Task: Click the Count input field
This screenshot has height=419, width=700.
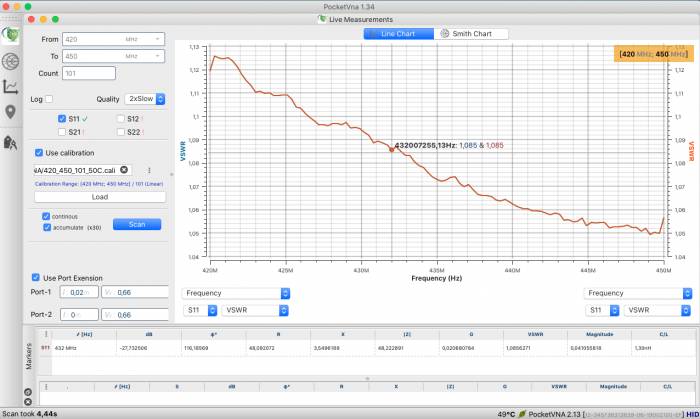Action: [x=112, y=73]
